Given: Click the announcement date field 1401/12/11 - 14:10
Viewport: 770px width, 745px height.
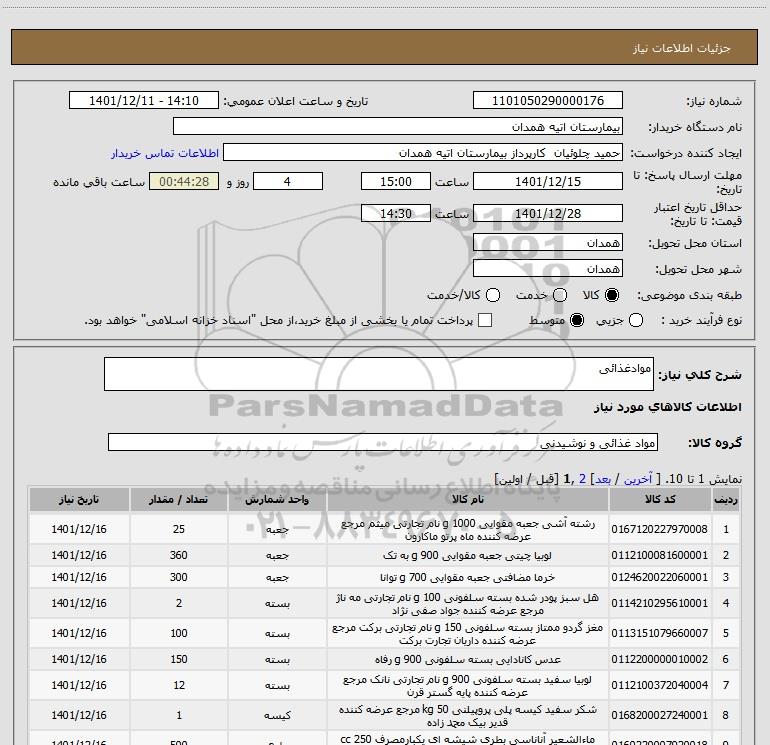Looking at the screenshot, I should pos(144,100).
